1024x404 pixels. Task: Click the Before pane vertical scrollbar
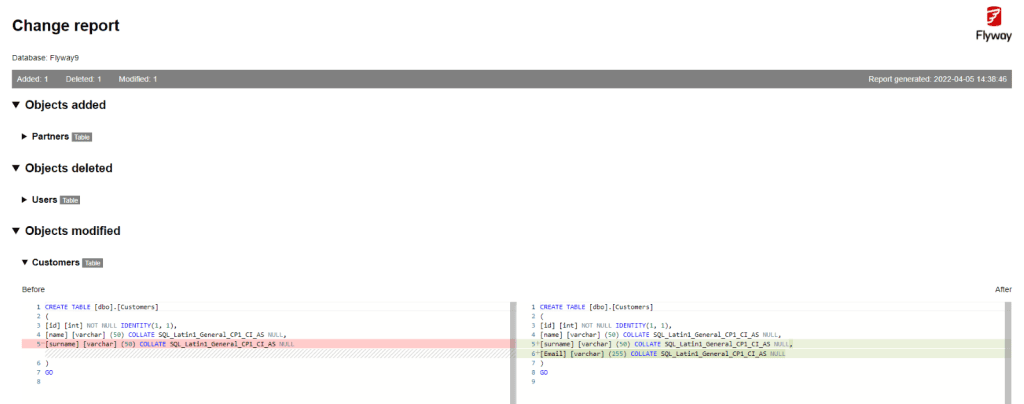[x=513, y=350]
